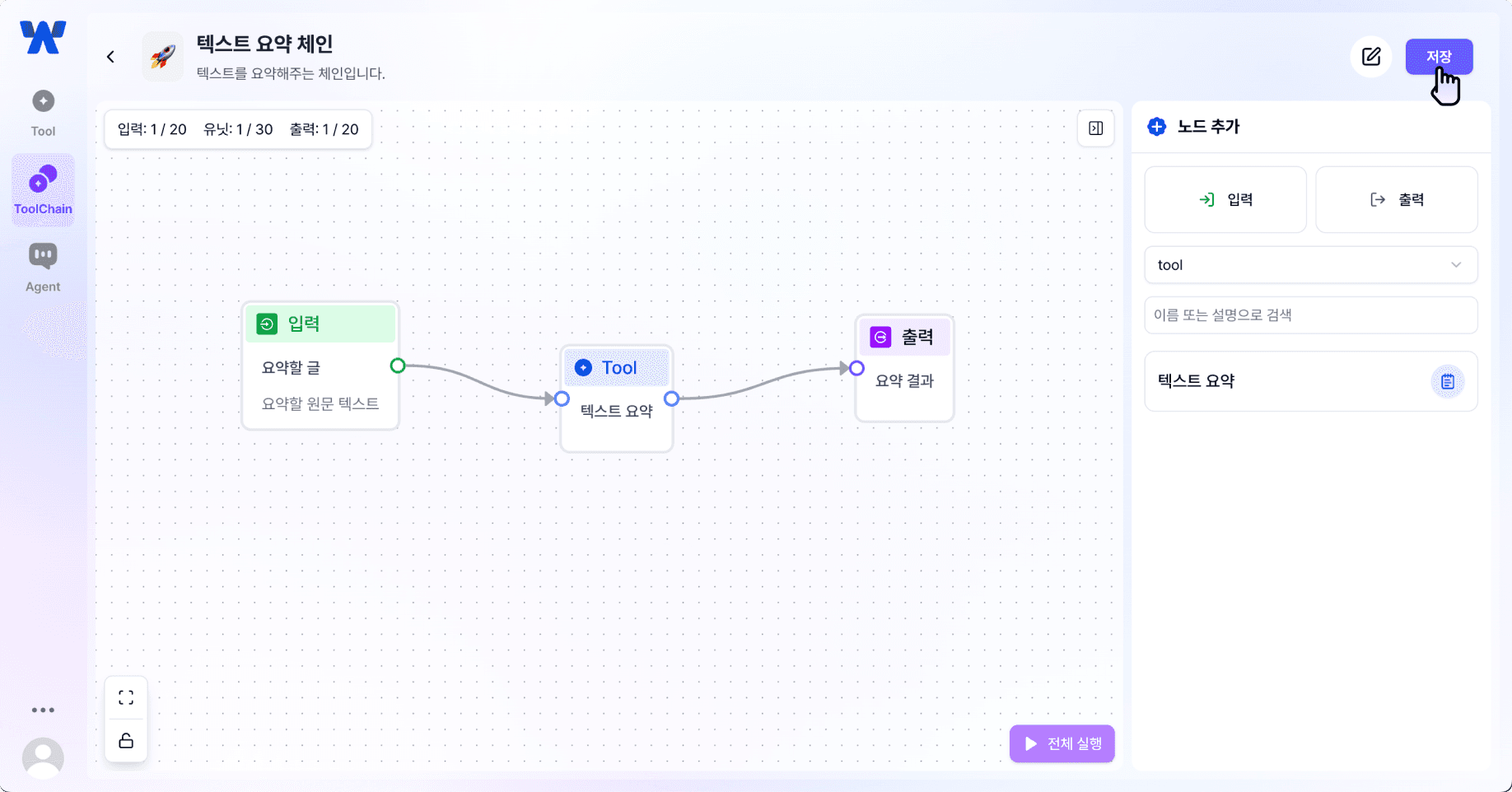This screenshot has height=792, width=1512.
Task: Toggle the canvas lock icon
Action: click(x=126, y=741)
